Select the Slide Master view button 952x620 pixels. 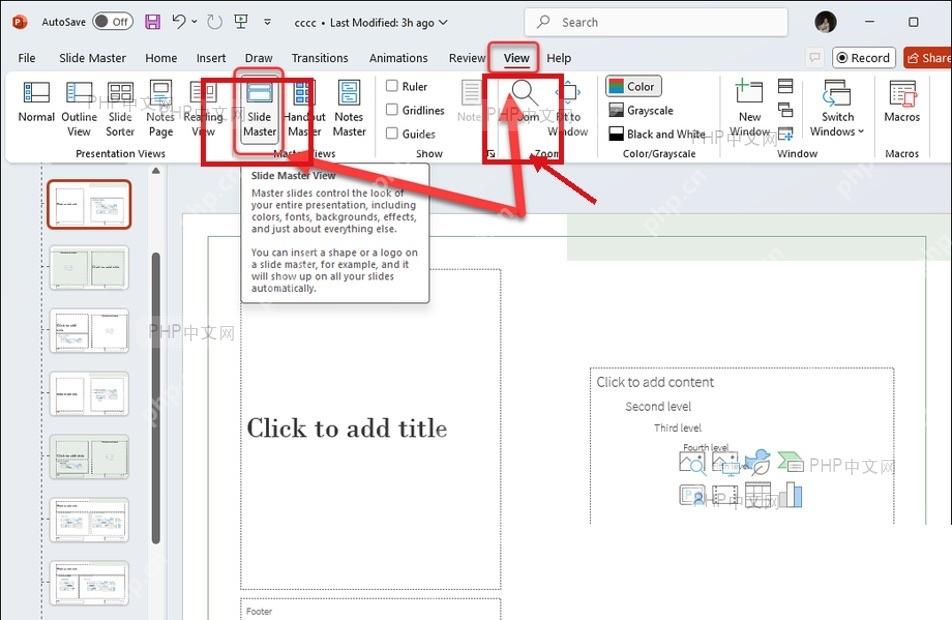259,109
